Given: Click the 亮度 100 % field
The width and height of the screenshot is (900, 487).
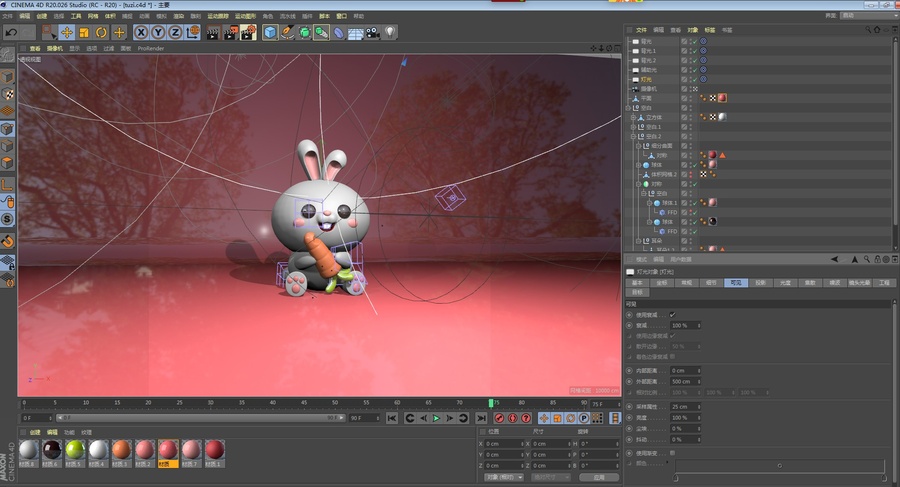Looking at the screenshot, I should point(685,418).
